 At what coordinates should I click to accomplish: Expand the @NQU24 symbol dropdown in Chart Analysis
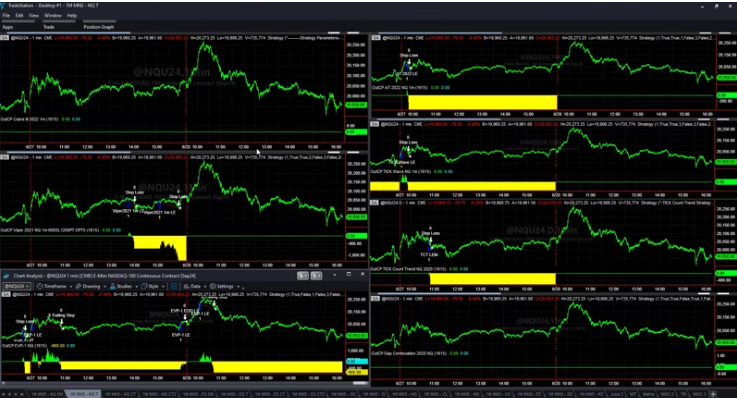[17, 286]
